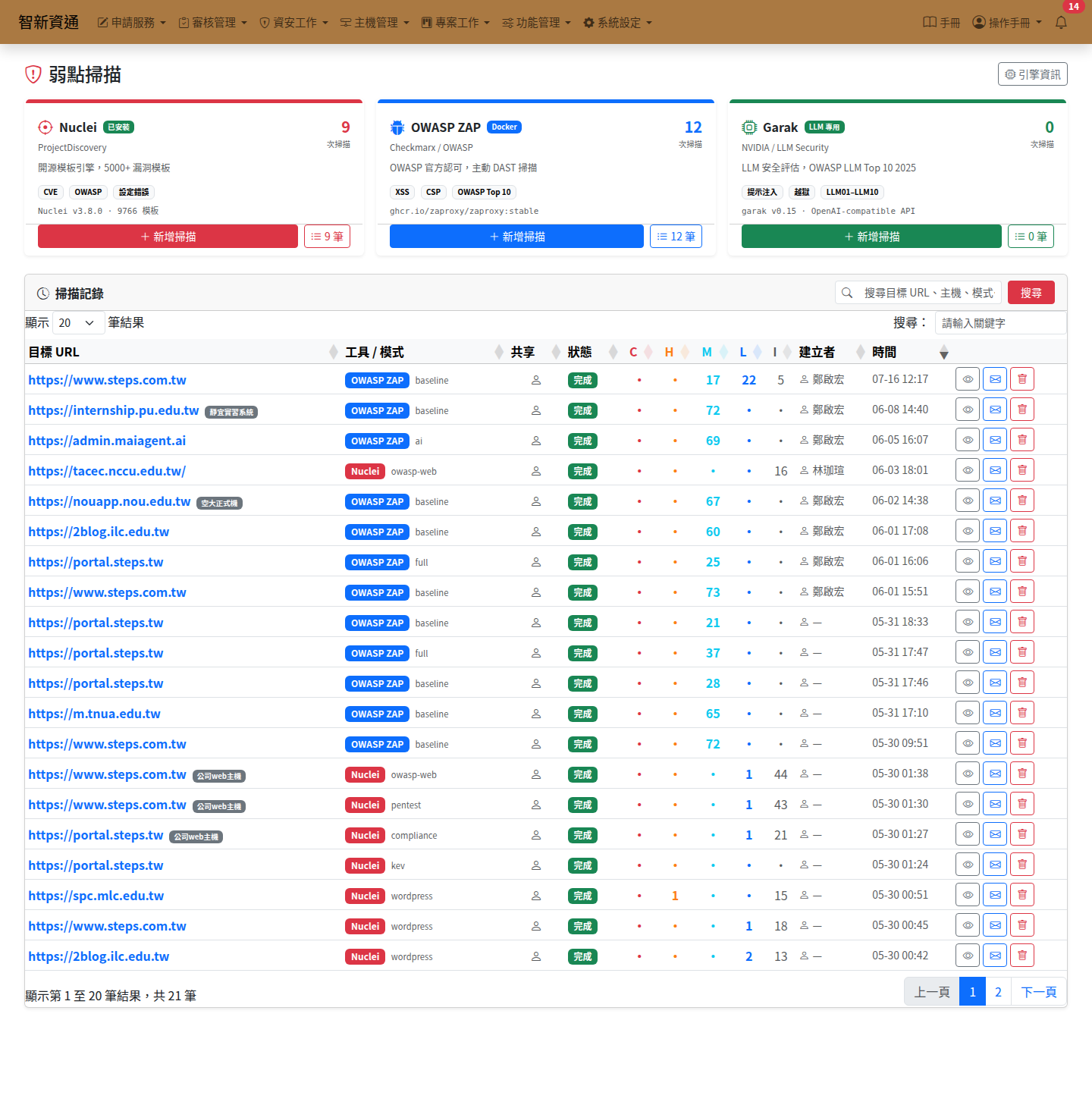View details of the 05-31 17:46 scan
1092x1108 pixels.
click(968, 683)
